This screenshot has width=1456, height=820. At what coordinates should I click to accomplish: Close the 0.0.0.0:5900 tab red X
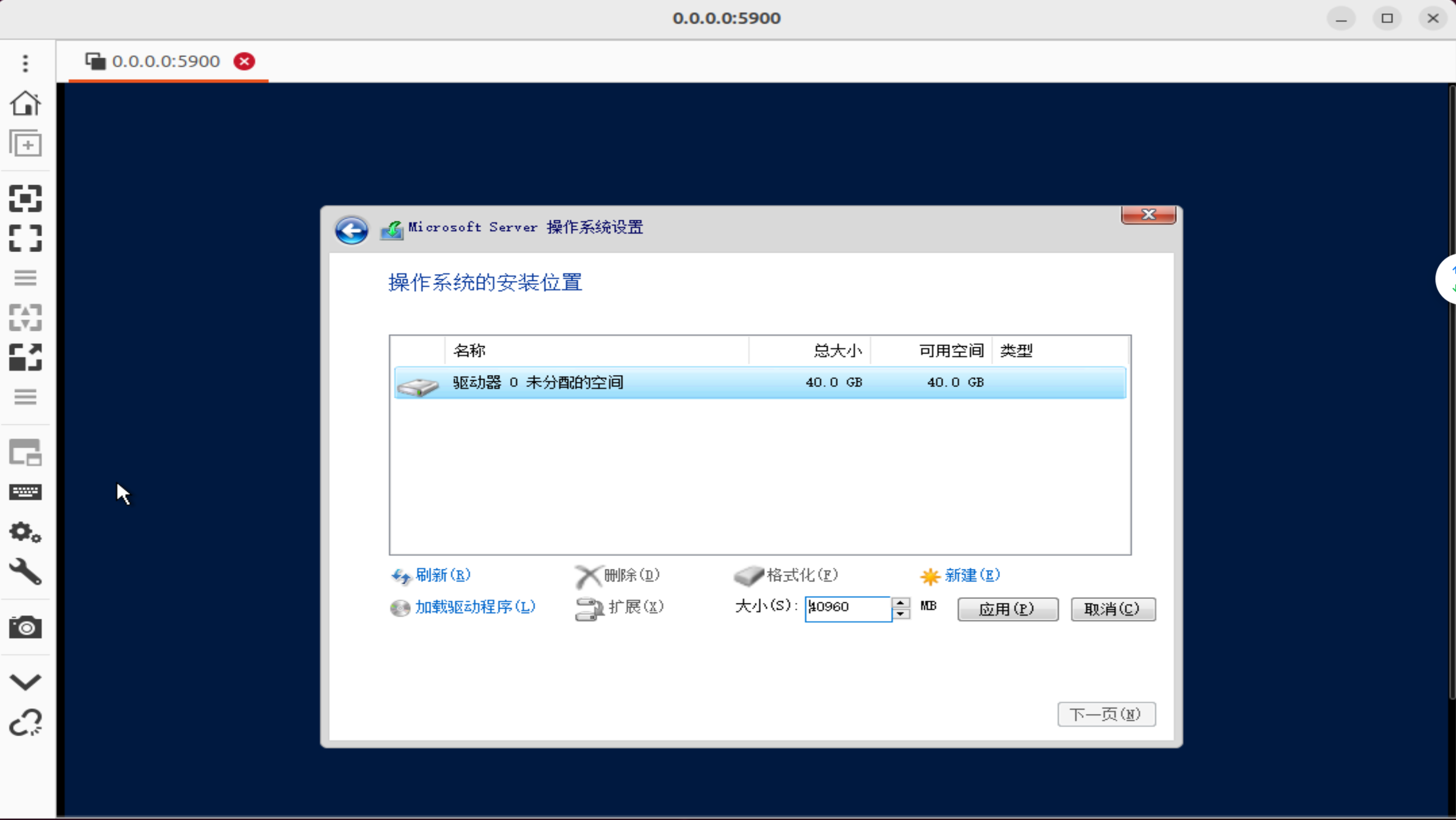click(244, 61)
